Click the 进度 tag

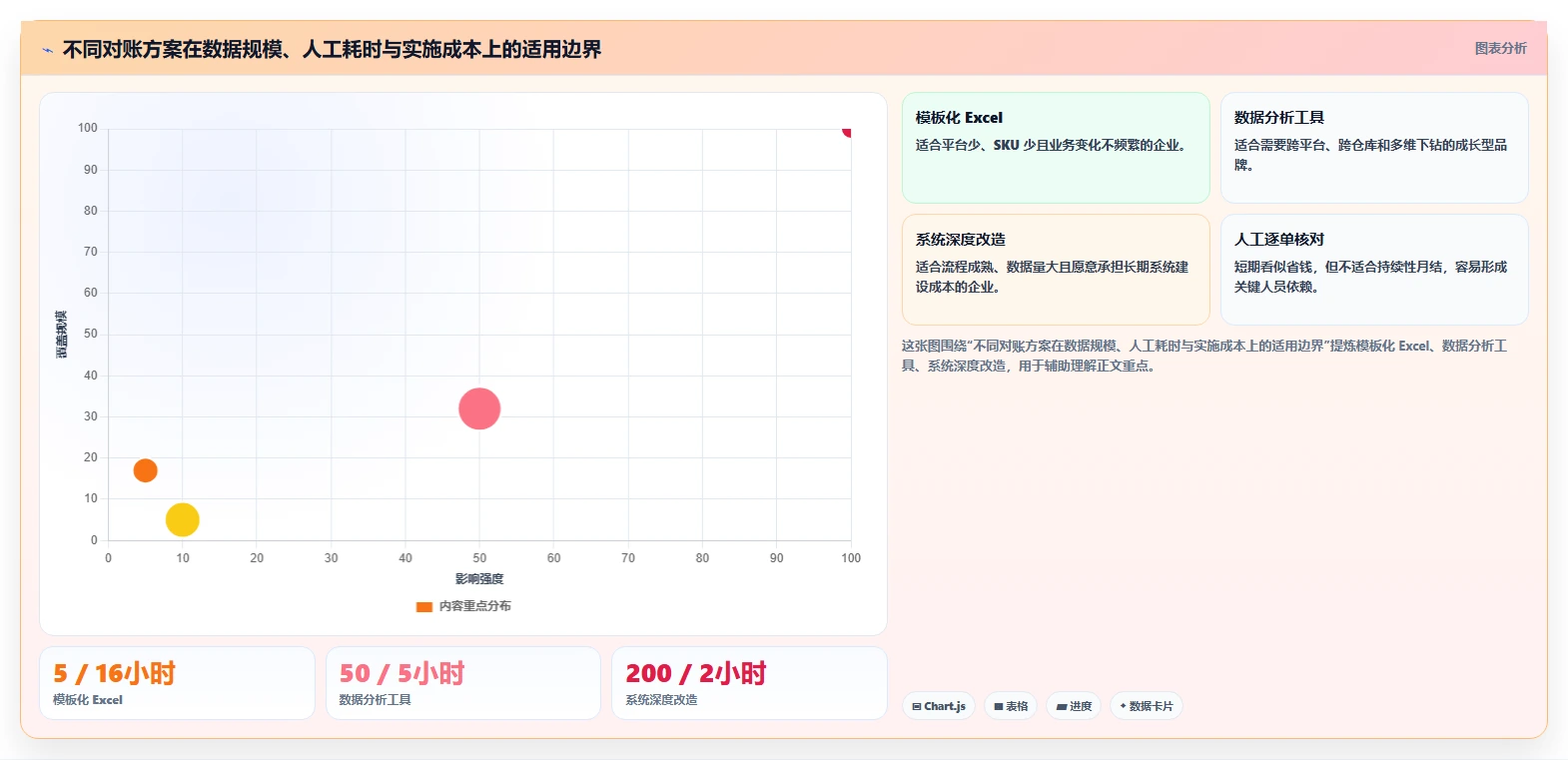1074,706
